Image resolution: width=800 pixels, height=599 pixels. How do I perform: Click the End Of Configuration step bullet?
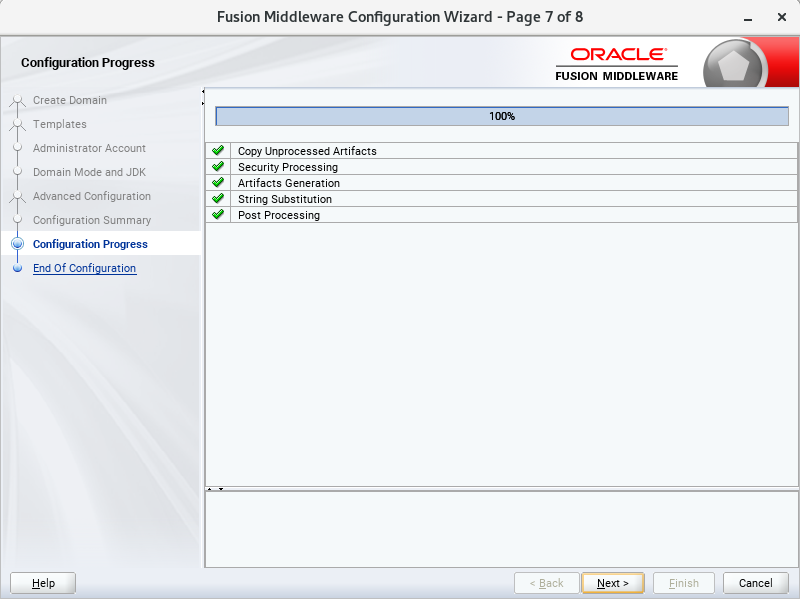click(x=17, y=268)
